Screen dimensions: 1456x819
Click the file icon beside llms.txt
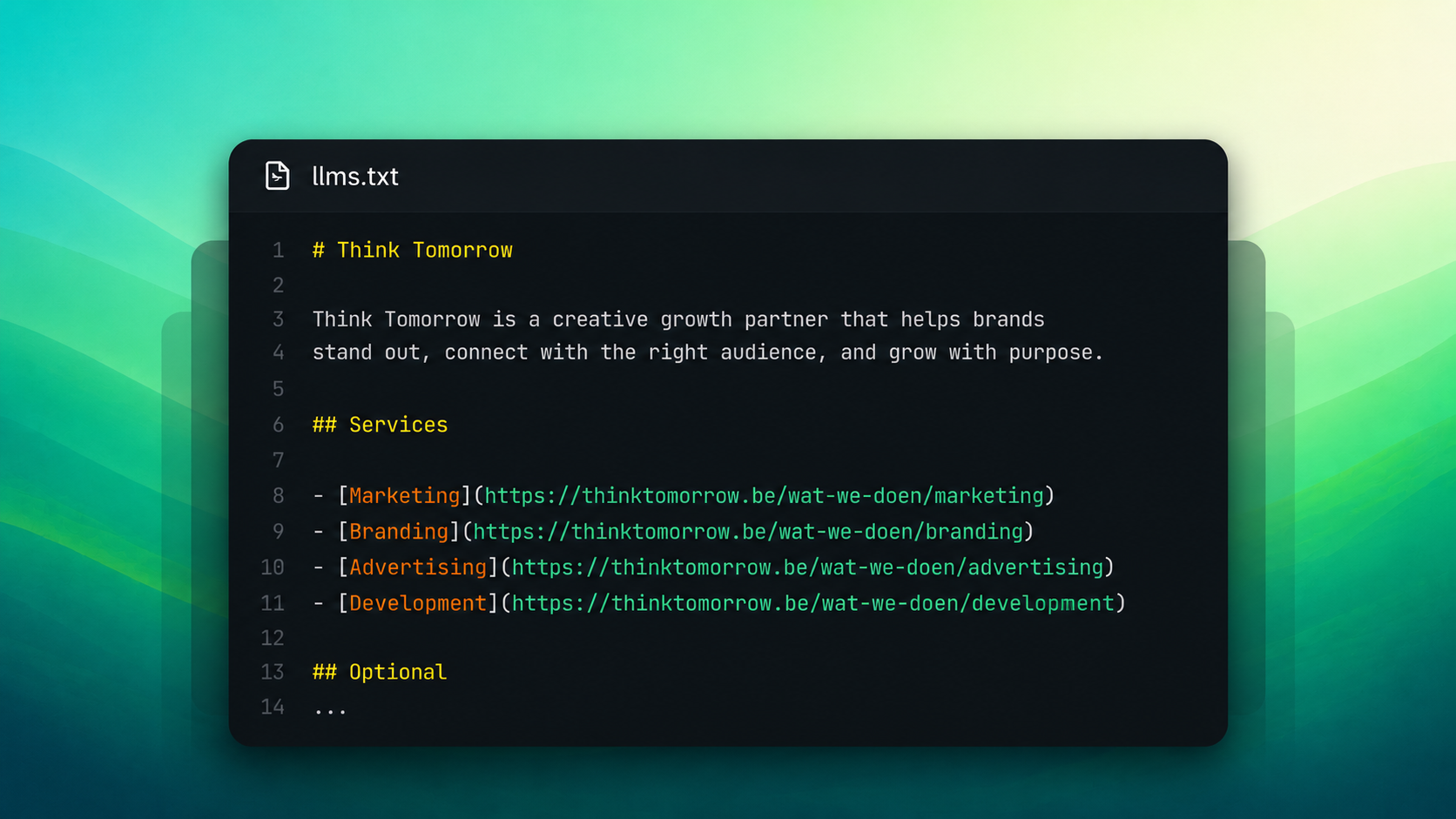277,176
